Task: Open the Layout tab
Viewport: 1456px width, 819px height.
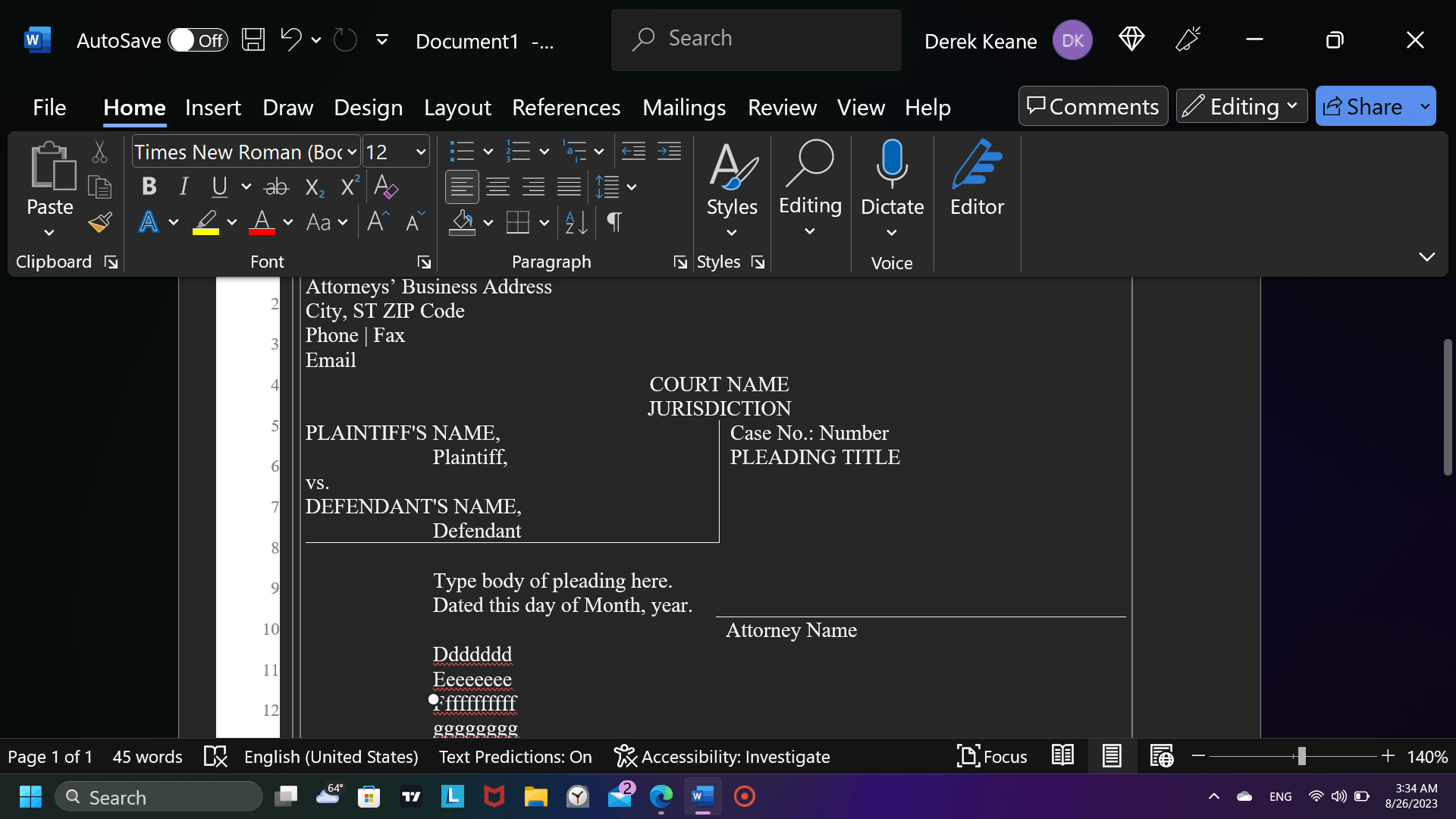Action: (x=457, y=108)
